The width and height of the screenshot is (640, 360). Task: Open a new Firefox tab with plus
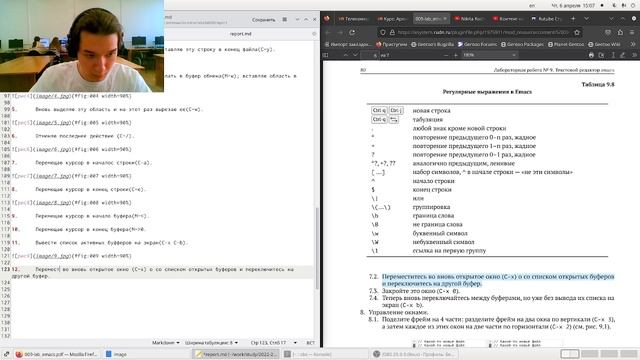(573, 19)
